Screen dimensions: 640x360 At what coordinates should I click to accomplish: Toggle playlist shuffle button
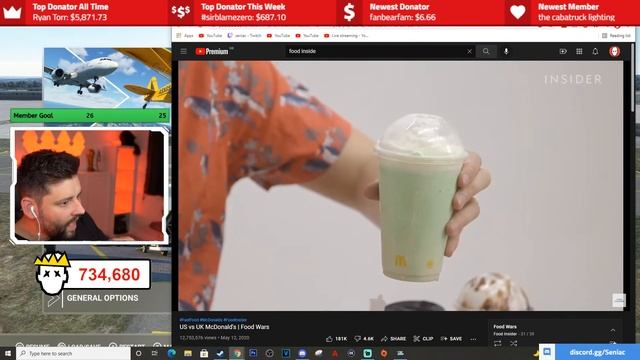[x=513, y=344]
